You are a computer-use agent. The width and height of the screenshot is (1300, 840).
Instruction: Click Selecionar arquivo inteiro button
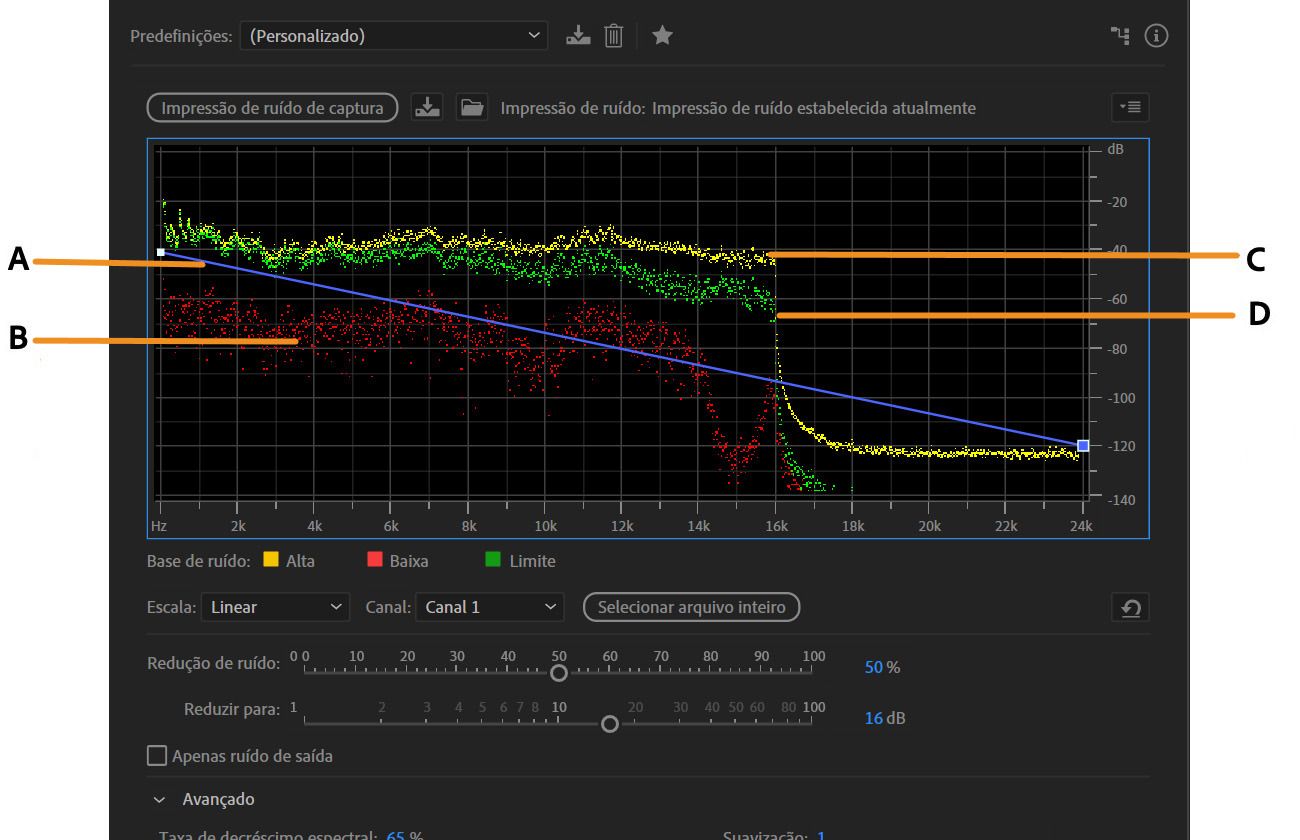(691, 607)
